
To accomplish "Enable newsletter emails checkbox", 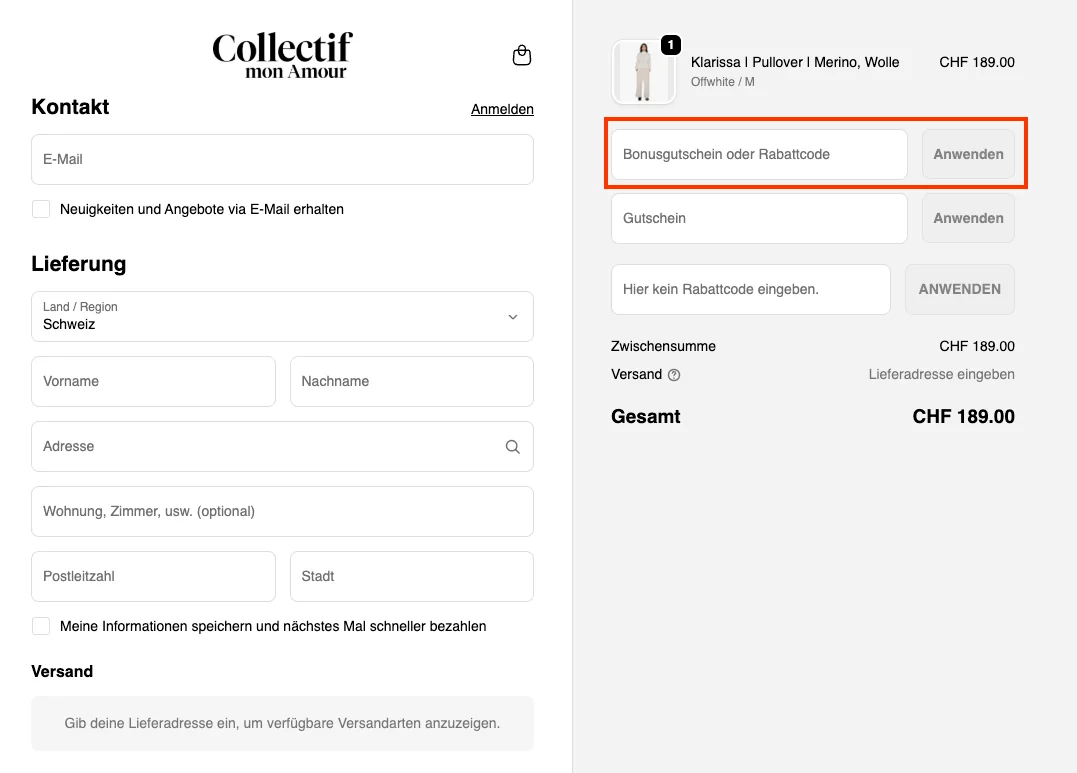I will (40, 209).
